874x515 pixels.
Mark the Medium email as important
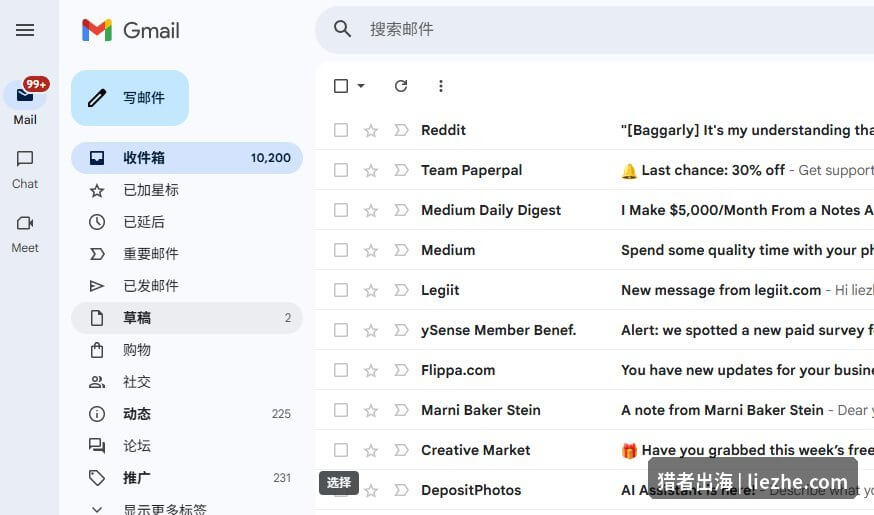(x=401, y=250)
